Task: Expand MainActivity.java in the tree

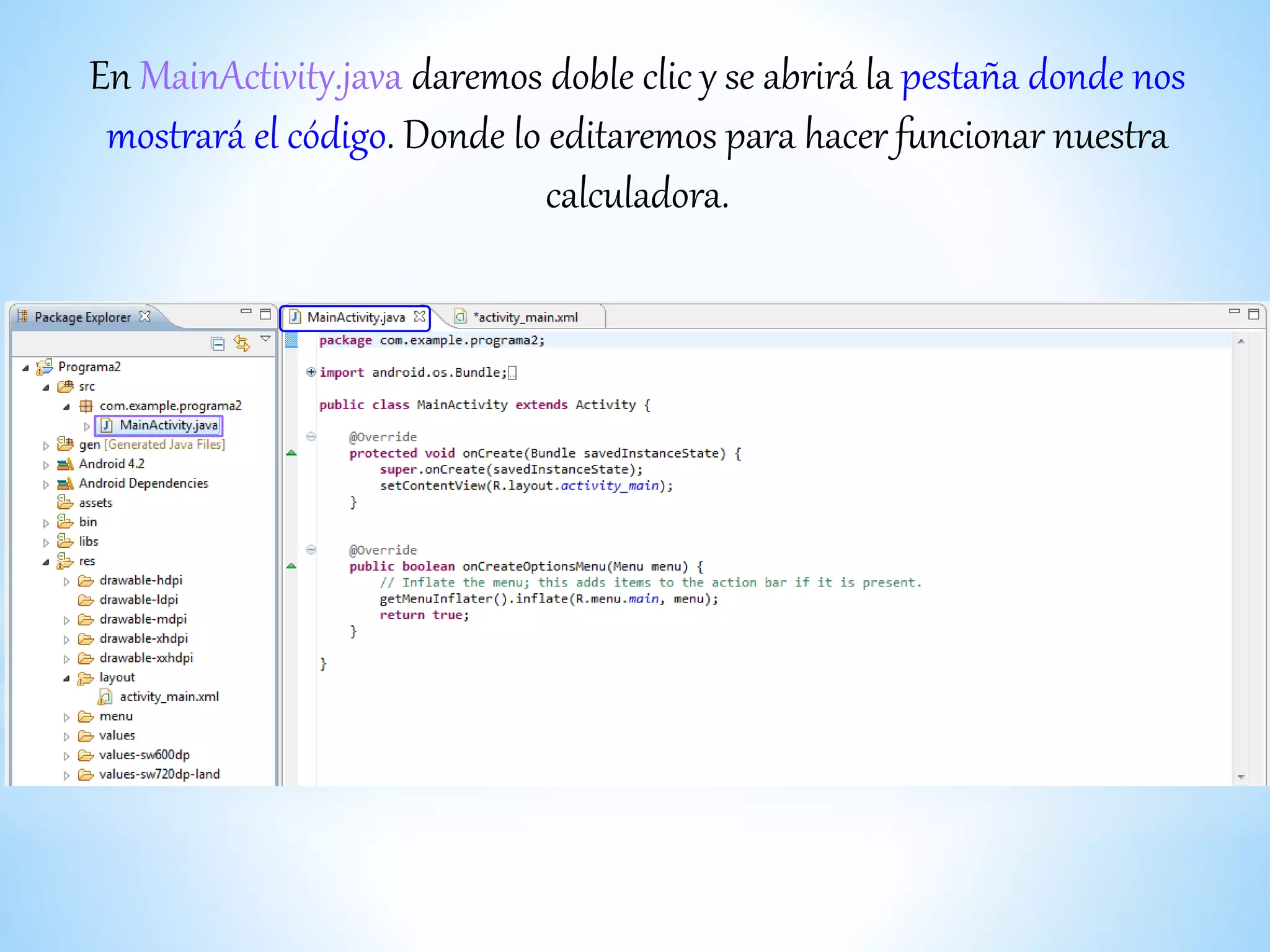Action: 87,426
